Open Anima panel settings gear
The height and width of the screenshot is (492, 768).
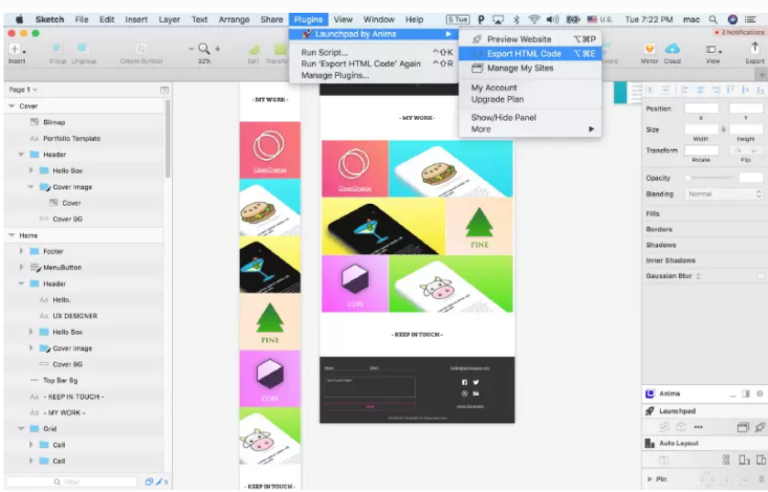point(760,394)
